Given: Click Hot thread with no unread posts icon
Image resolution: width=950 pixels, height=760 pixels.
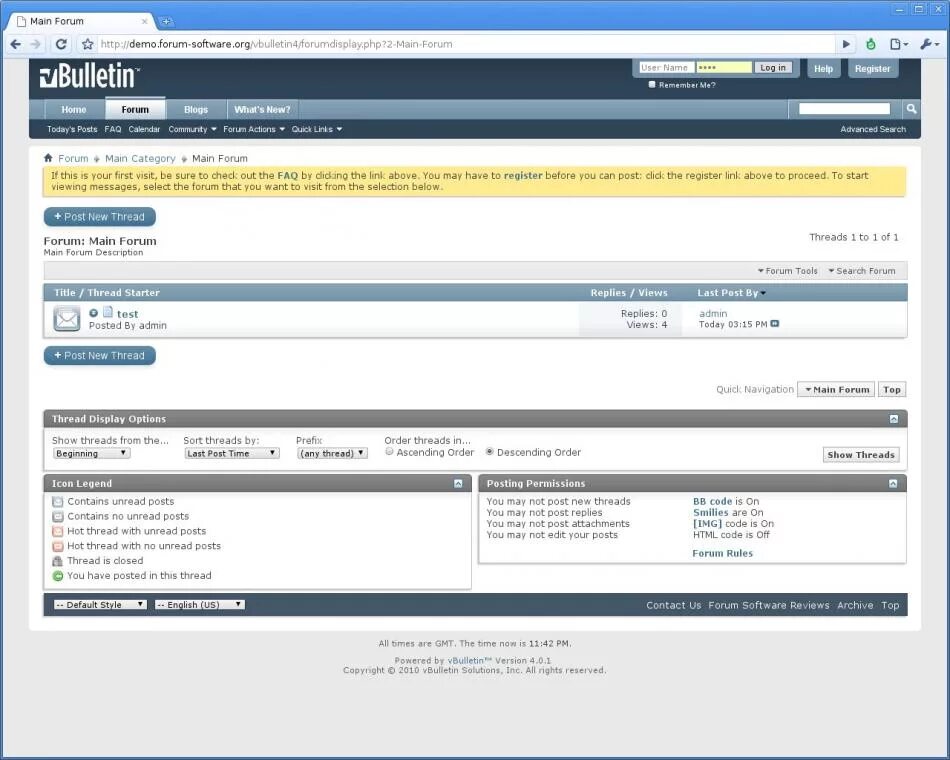Looking at the screenshot, I should click(x=58, y=546).
